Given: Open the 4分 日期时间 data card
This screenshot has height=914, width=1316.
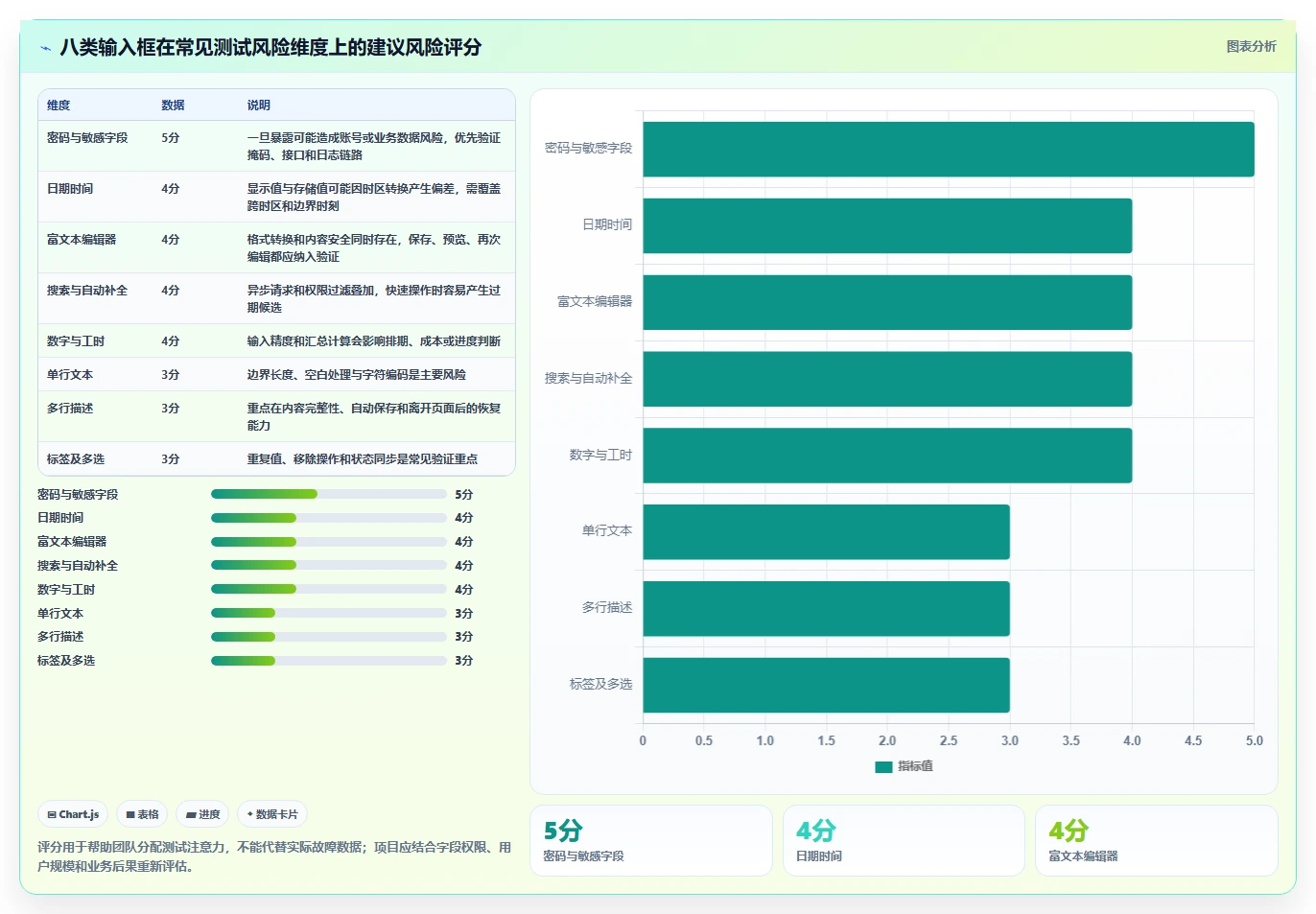Looking at the screenshot, I should 904,840.
